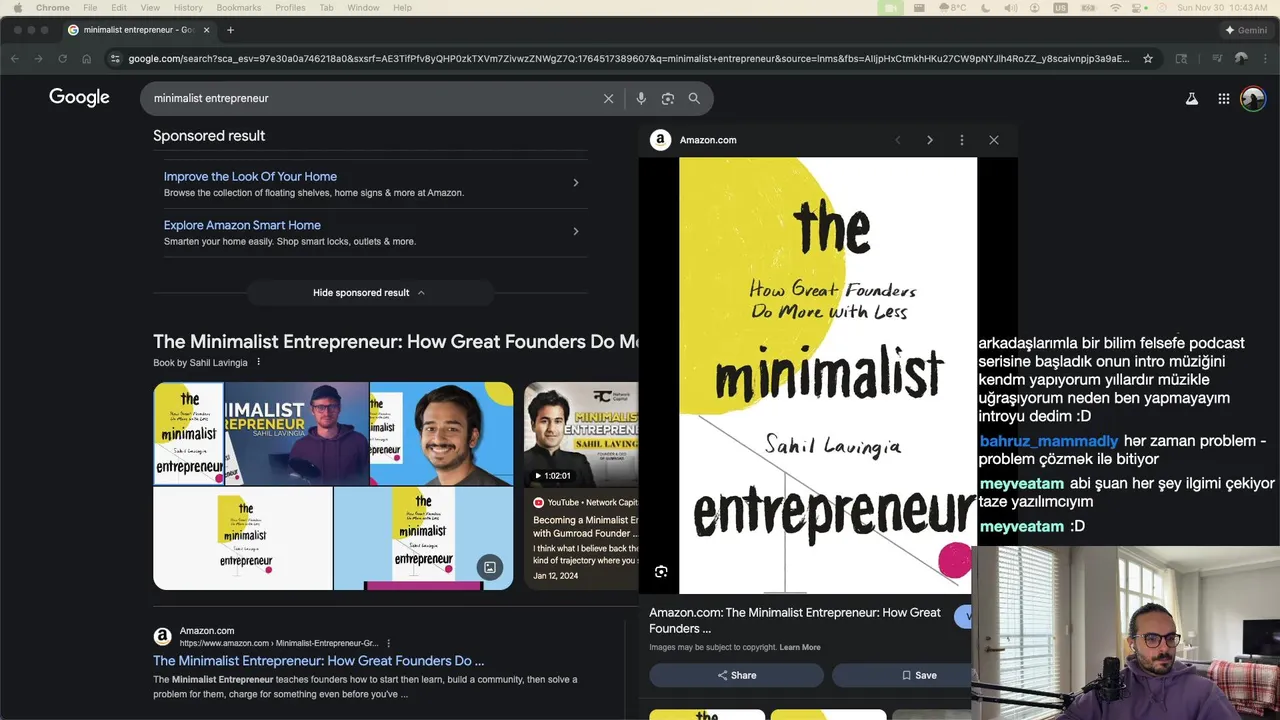Open Improve the Look Of Your Home link

click(250, 176)
